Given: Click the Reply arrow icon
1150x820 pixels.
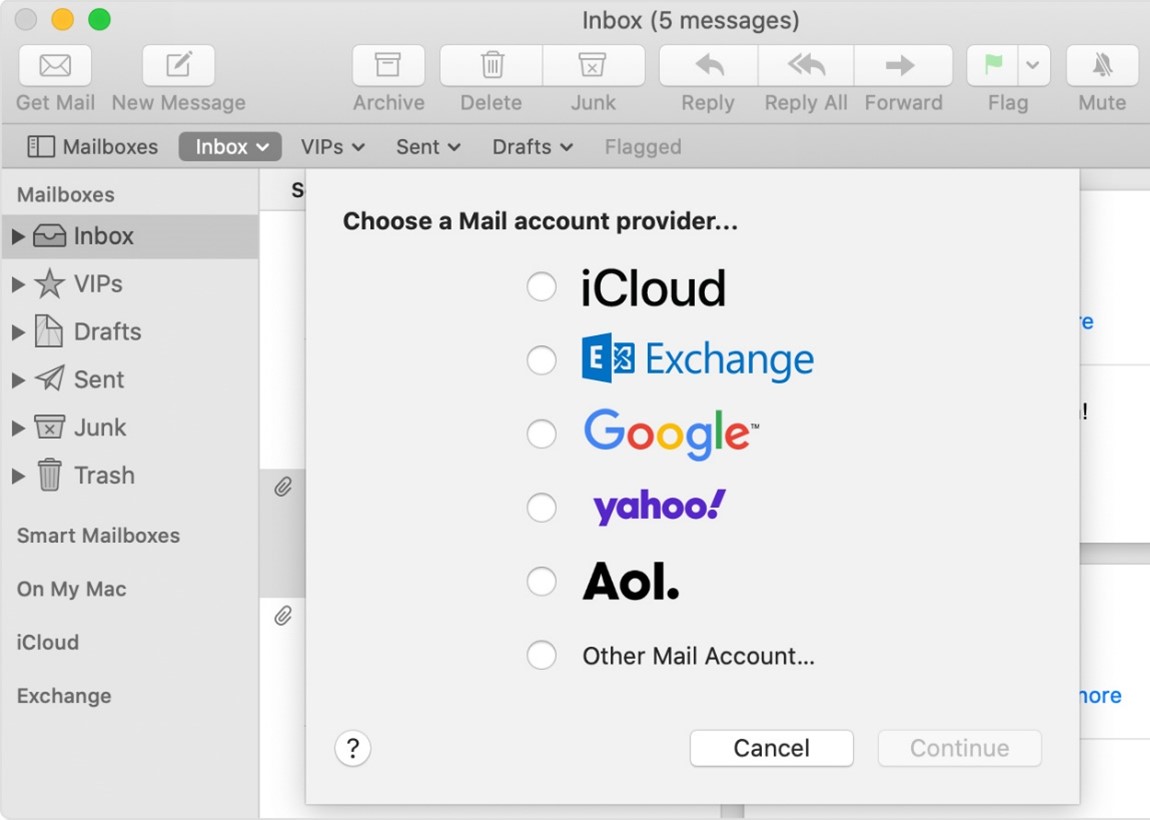Looking at the screenshot, I should click(x=708, y=65).
